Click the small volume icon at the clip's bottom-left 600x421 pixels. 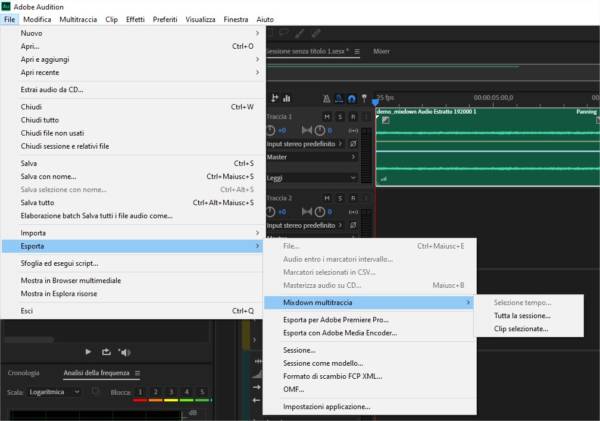point(383,179)
